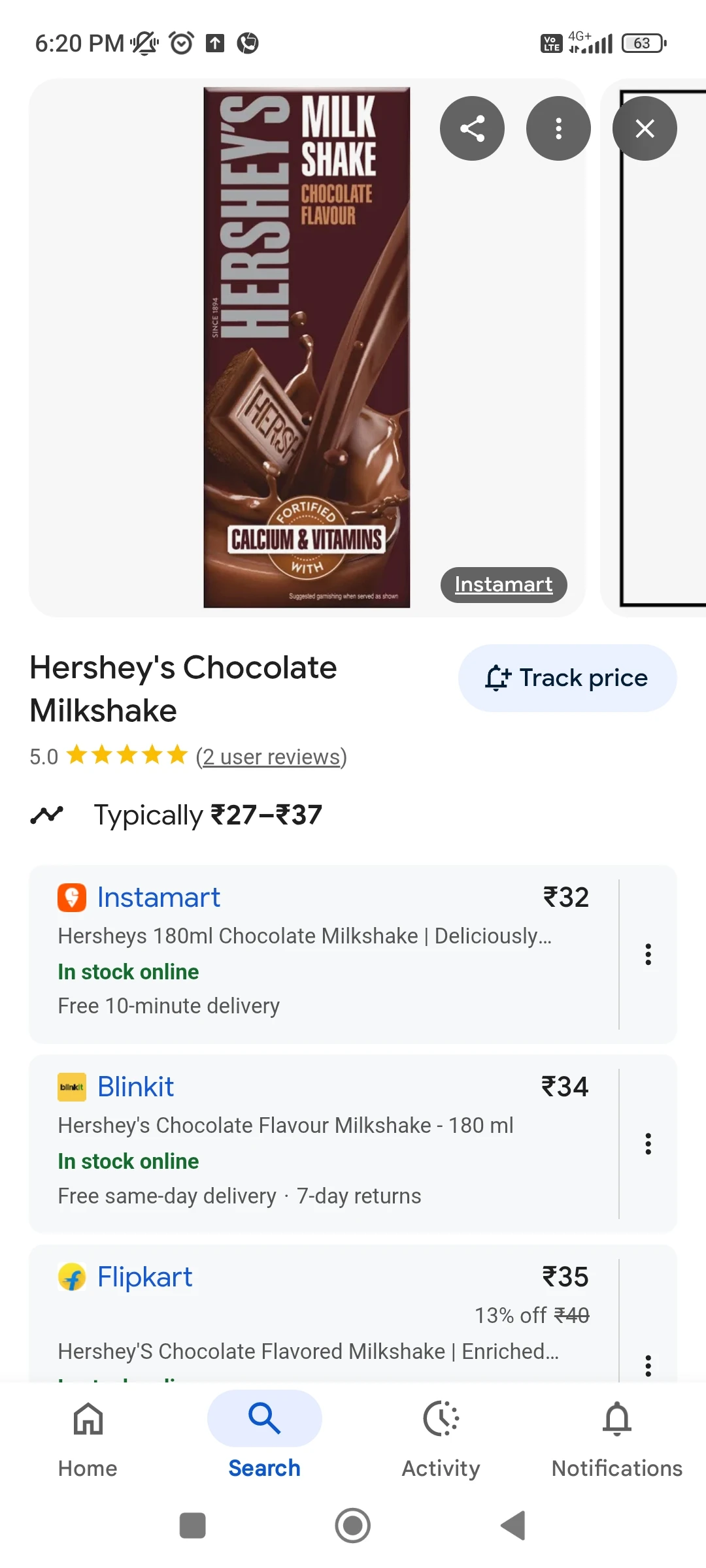Open the three-dot menu above product image
The height and width of the screenshot is (1568, 706).
(x=558, y=129)
